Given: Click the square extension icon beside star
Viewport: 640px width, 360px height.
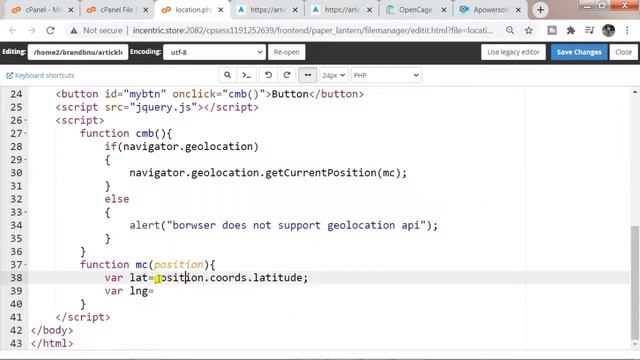Looking at the screenshot, I should (552, 30).
